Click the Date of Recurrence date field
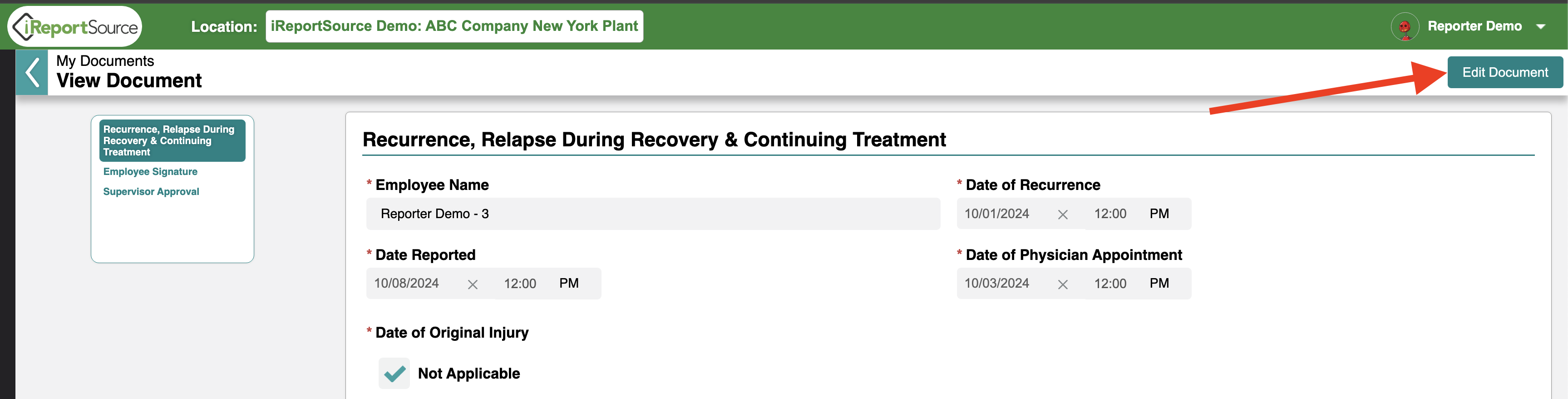 coord(996,214)
